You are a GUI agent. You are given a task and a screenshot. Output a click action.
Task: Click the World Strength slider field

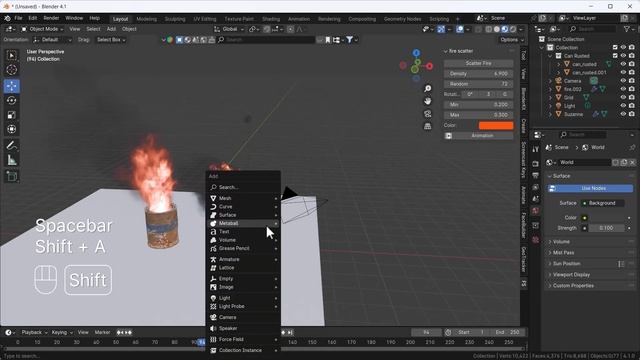click(606, 228)
